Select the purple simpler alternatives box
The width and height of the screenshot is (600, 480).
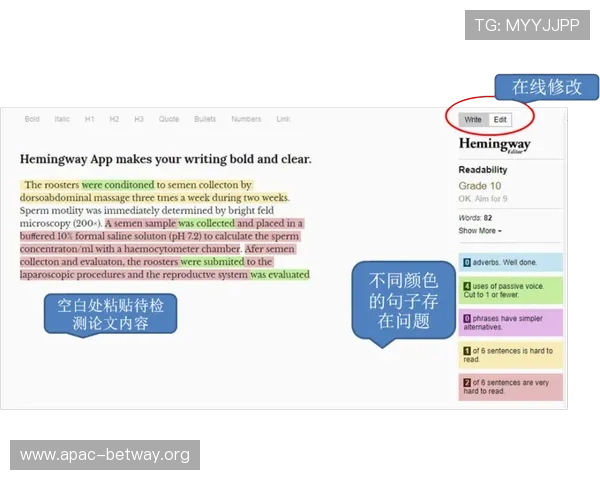pyautogui.click(x=510, y=322)
